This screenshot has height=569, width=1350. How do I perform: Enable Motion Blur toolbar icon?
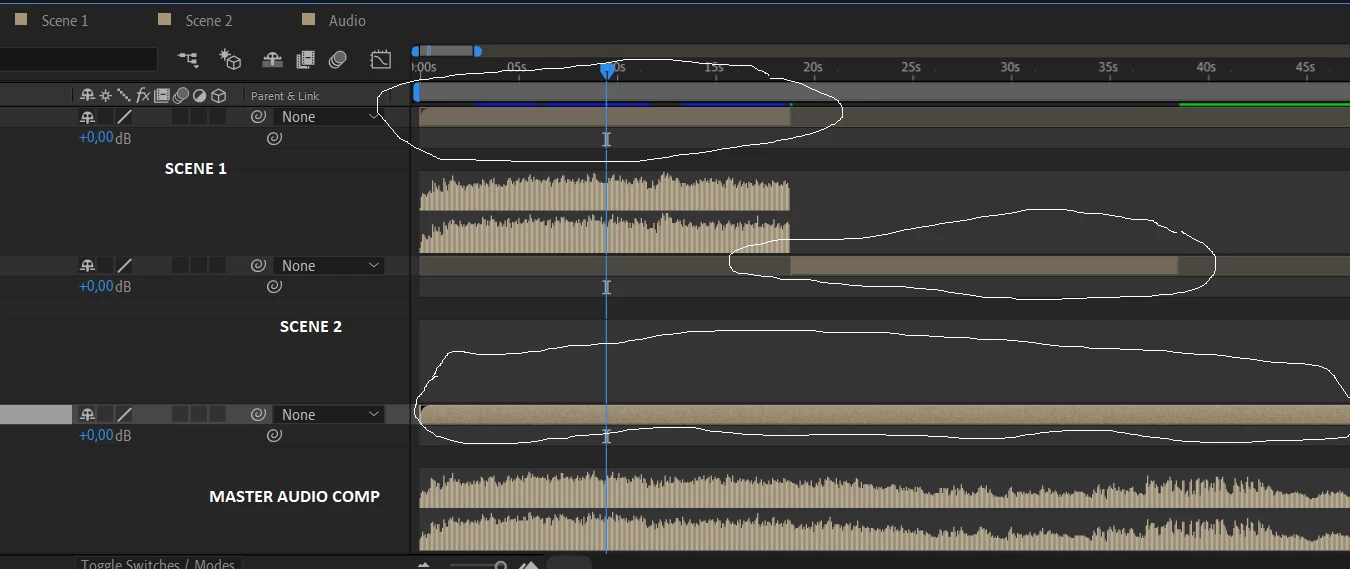click(x=337, y=60)
